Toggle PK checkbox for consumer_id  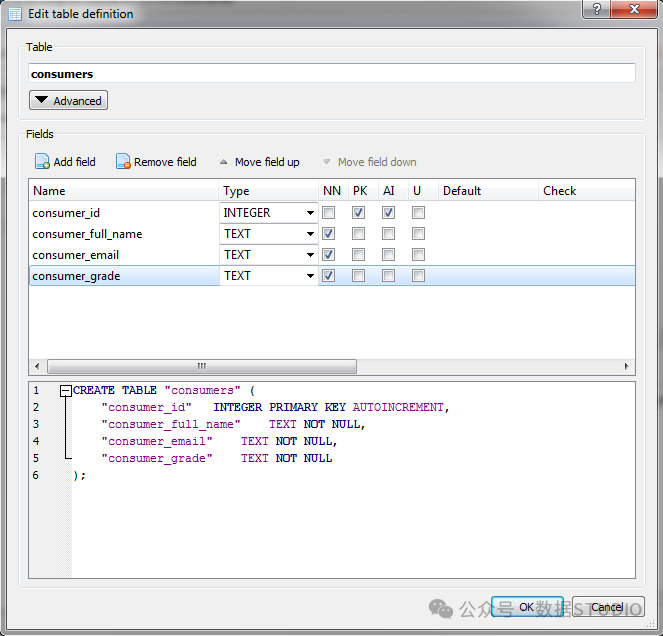(359, 213)
